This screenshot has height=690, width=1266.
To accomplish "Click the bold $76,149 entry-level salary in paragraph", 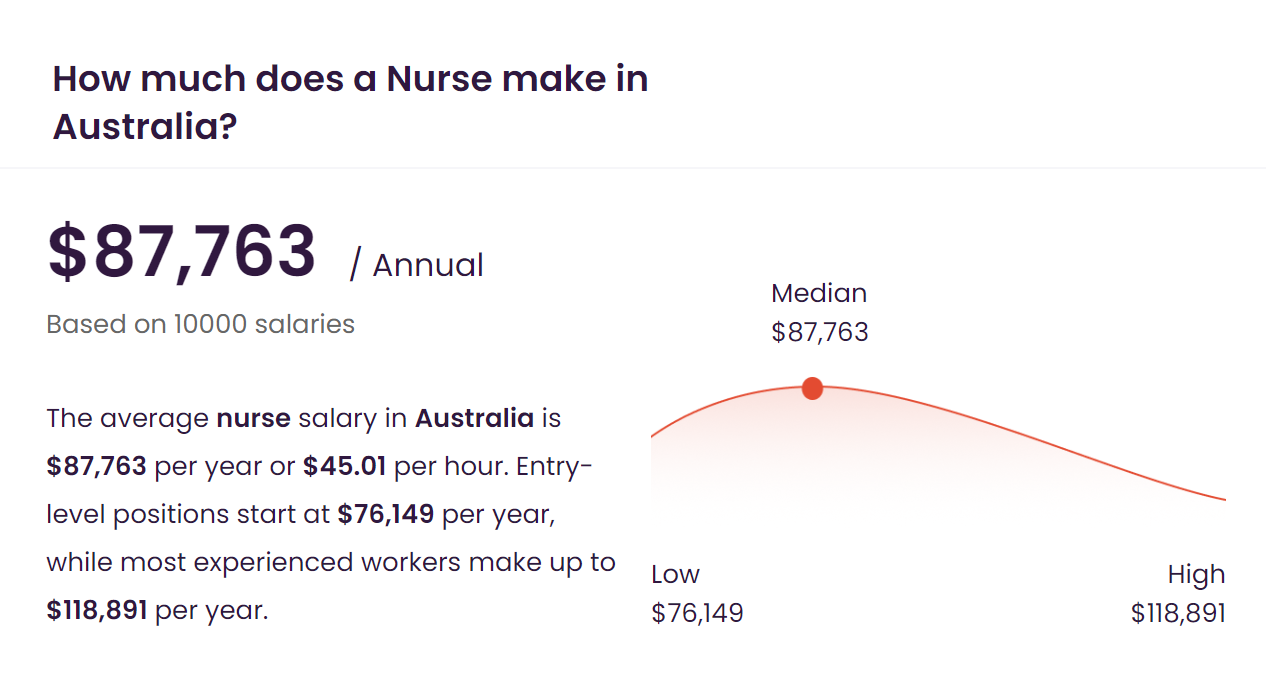I will (386, 514).
